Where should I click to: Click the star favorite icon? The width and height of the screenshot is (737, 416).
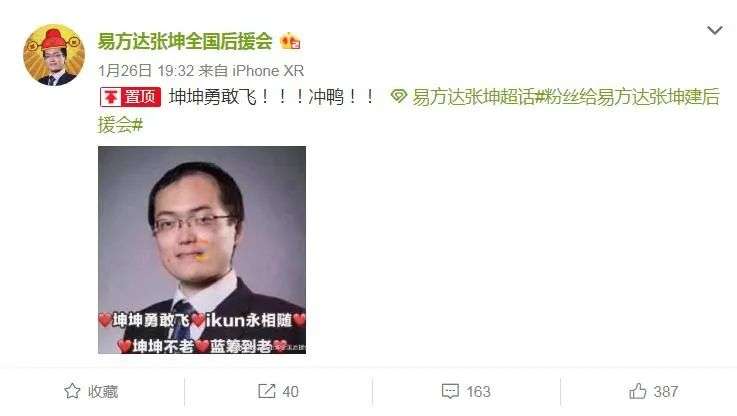[72, 391]
